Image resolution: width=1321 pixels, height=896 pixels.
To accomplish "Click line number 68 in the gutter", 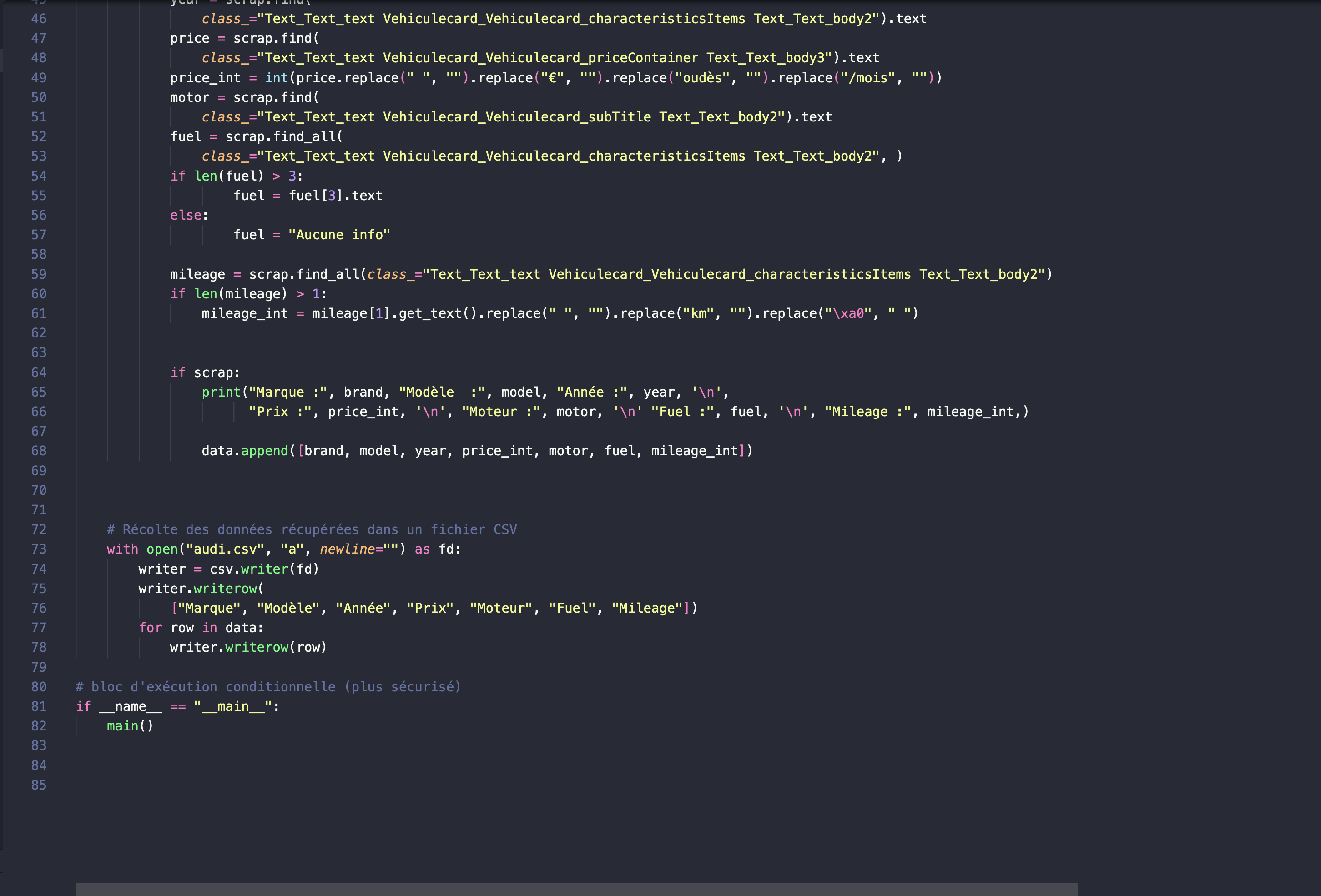I will pos(39,451).
